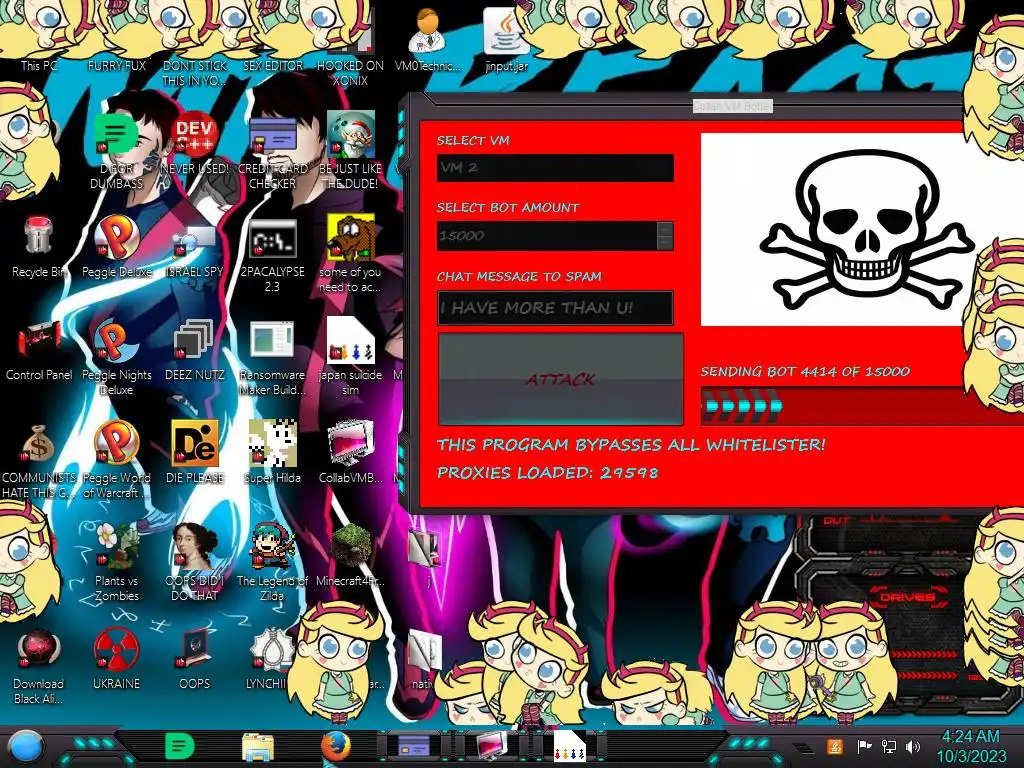Click the bot sending progress bar
1024x768 pixels.
(862, 406)
